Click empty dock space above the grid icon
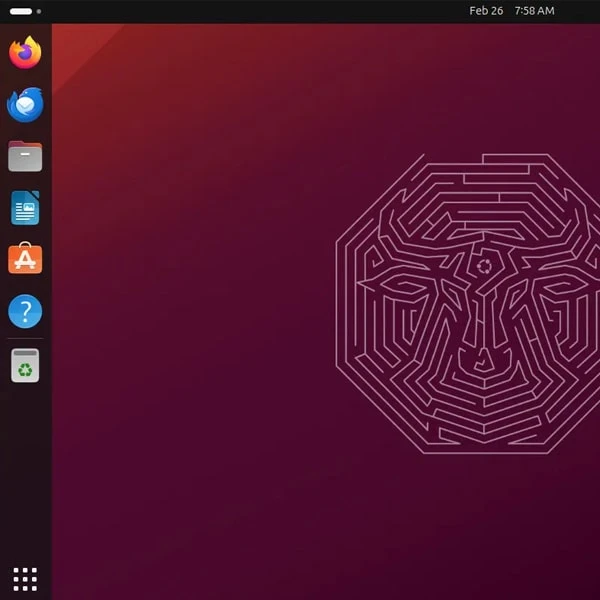Viewport: 600px width, 600px height. (x=25, y=480)
